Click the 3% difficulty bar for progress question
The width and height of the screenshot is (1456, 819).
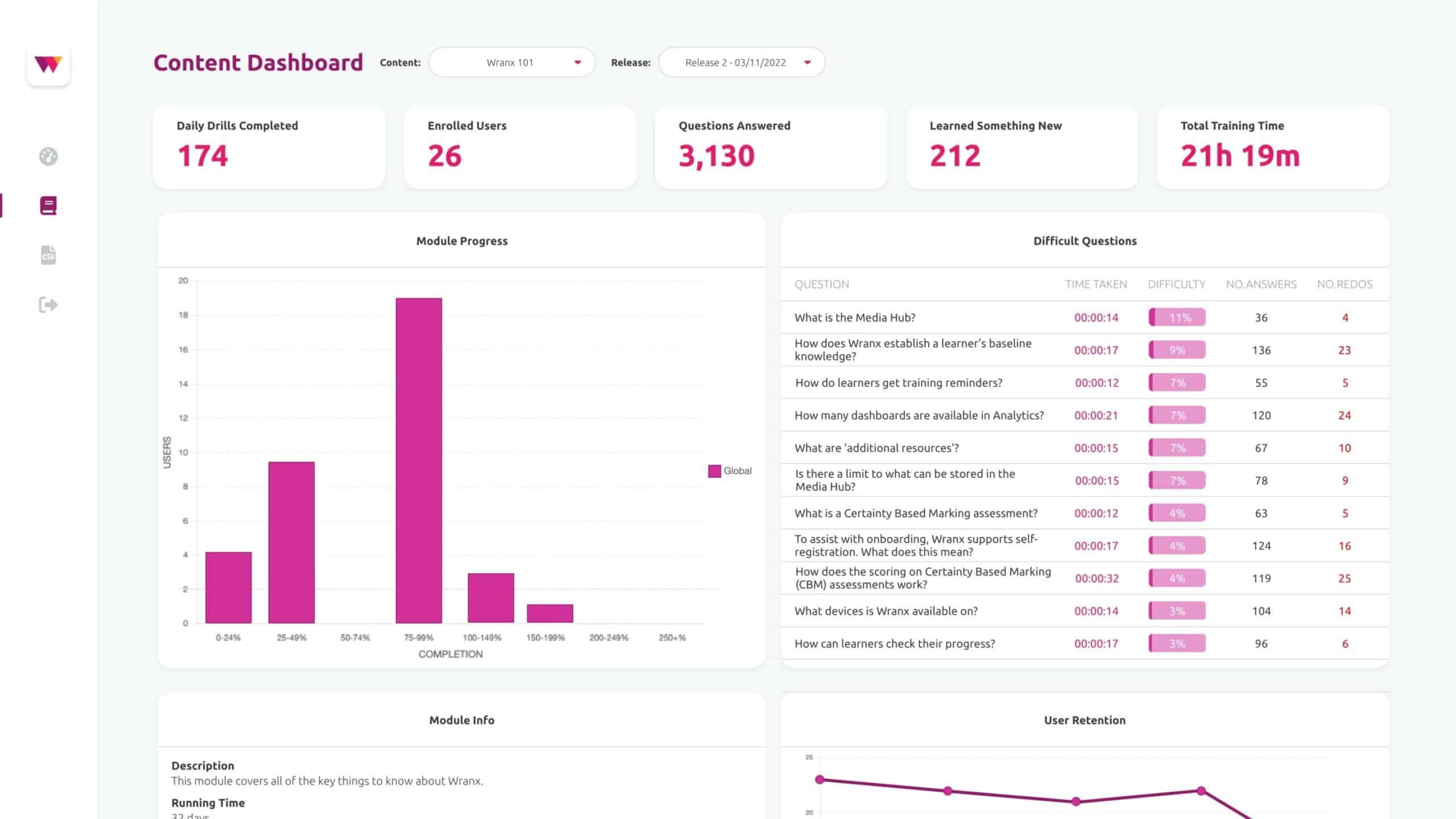click(1177, 643)
